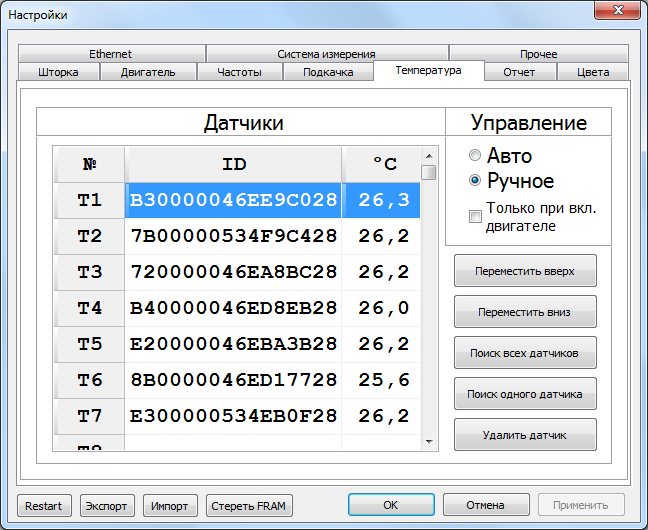Click the Переместить вверх button

point(525,271)
